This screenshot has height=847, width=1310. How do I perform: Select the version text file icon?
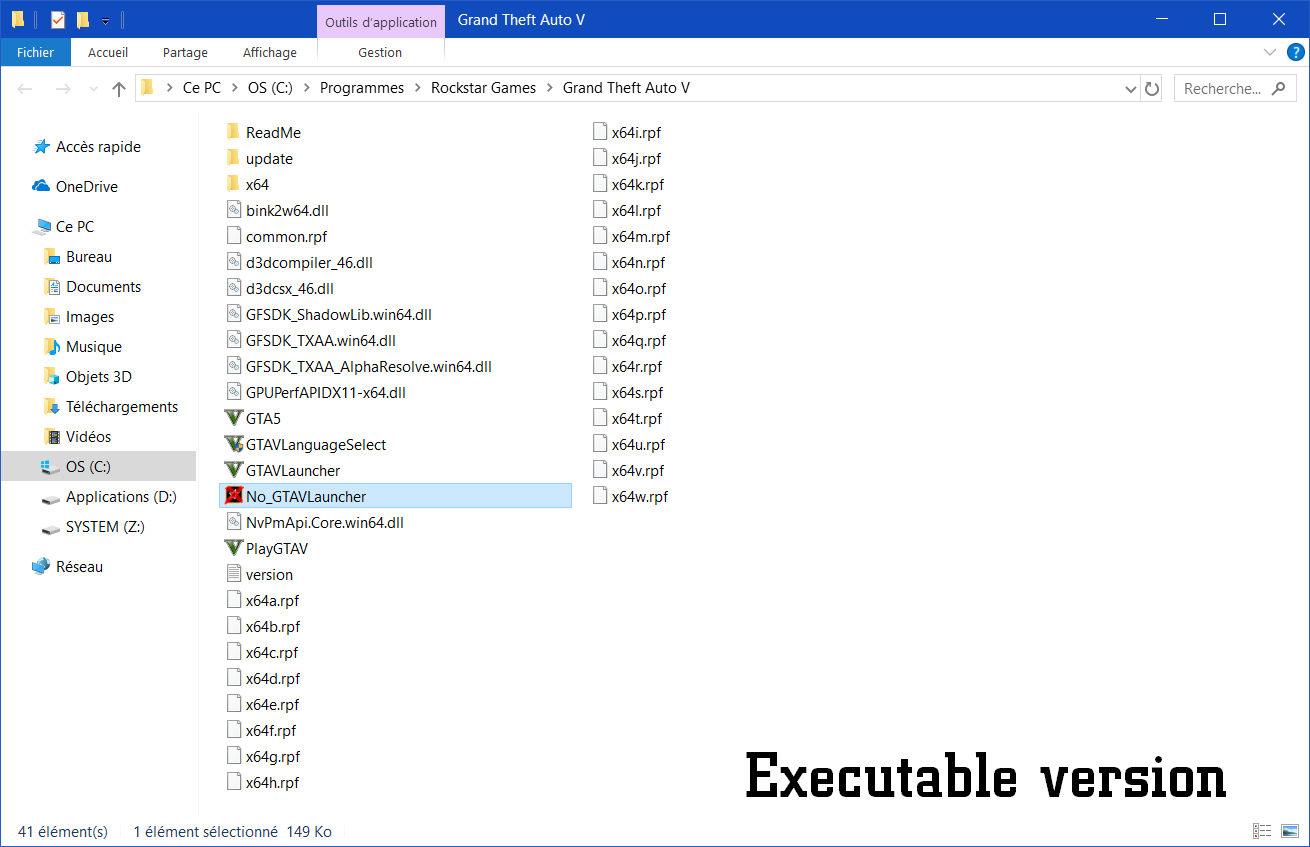pyautogui.click(x=234, y=574)
